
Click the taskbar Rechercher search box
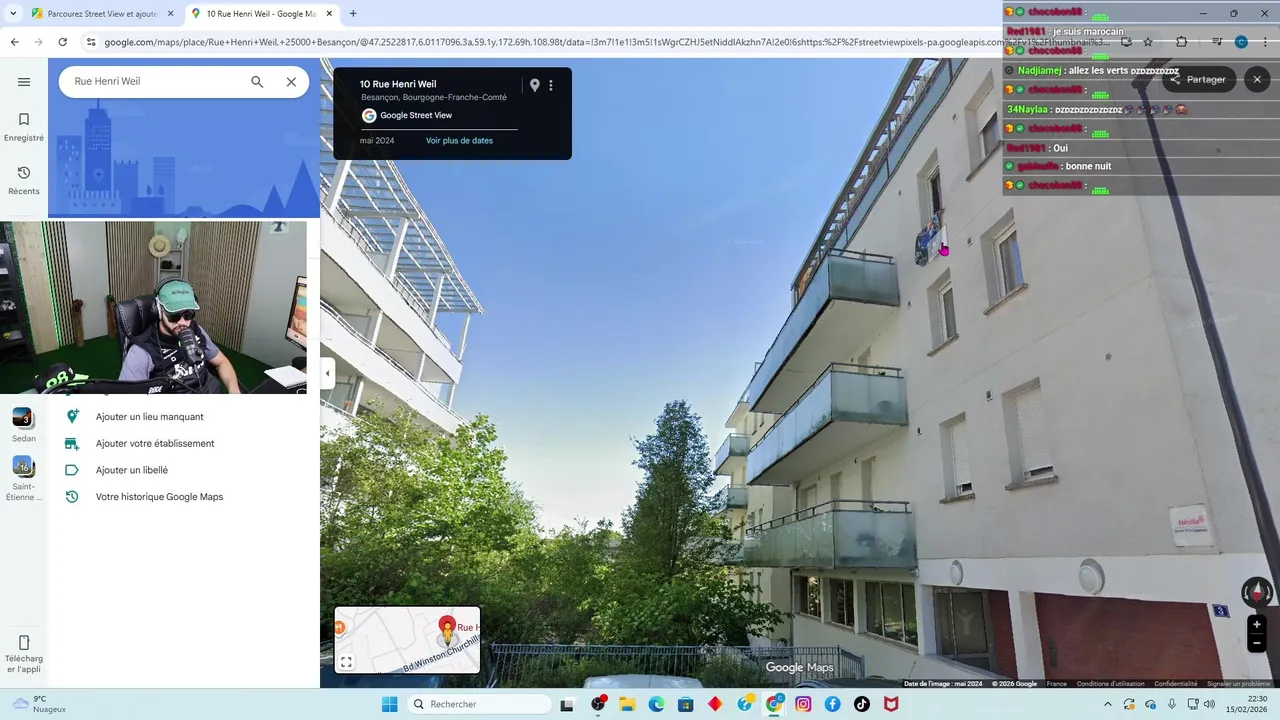coord(480,704)
